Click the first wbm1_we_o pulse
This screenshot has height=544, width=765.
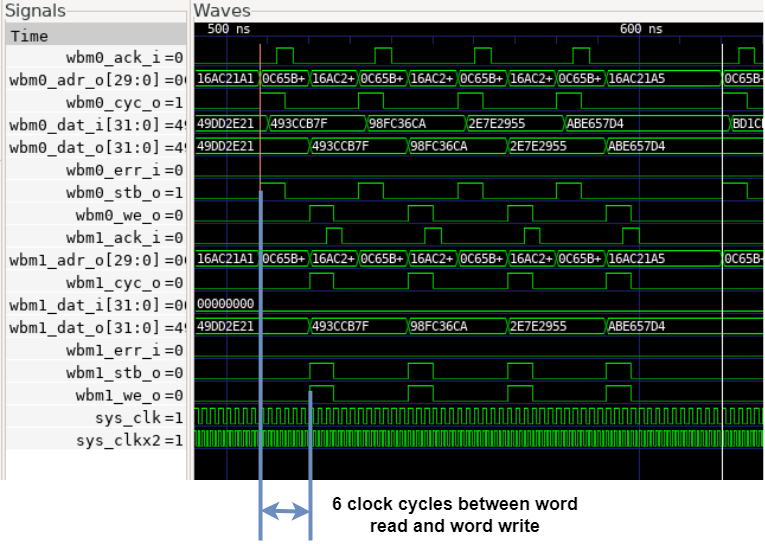[322, 394]
